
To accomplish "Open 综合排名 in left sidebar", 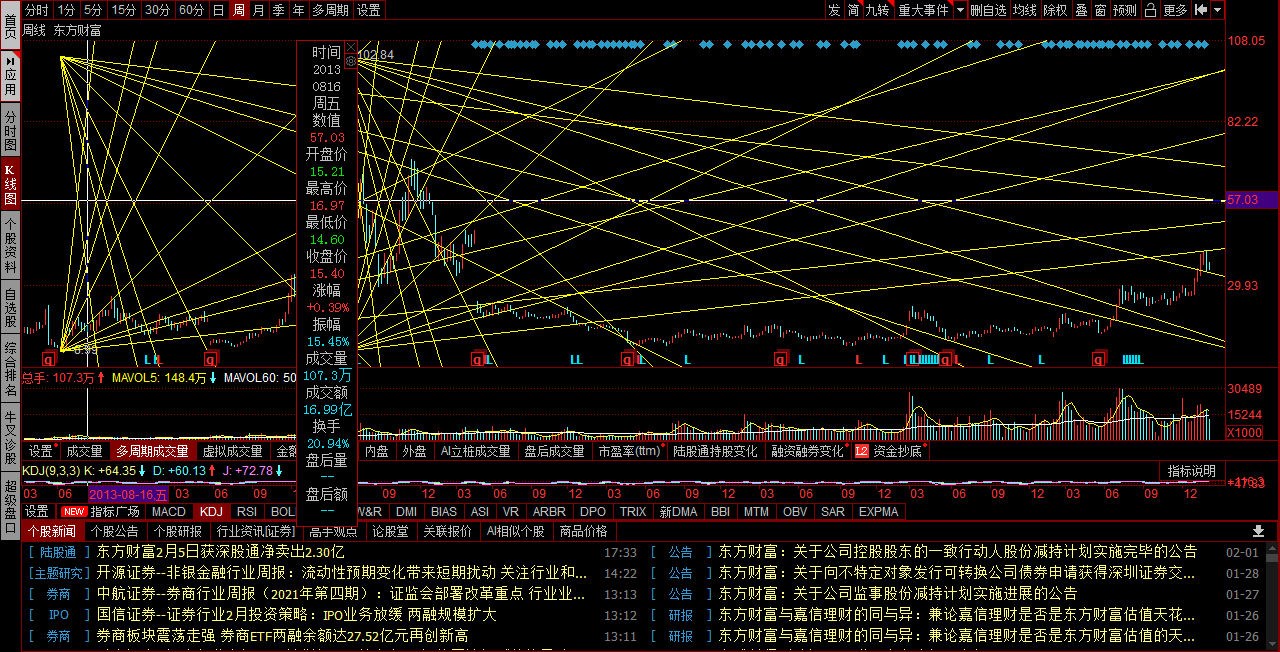I will tap(10, 370).
